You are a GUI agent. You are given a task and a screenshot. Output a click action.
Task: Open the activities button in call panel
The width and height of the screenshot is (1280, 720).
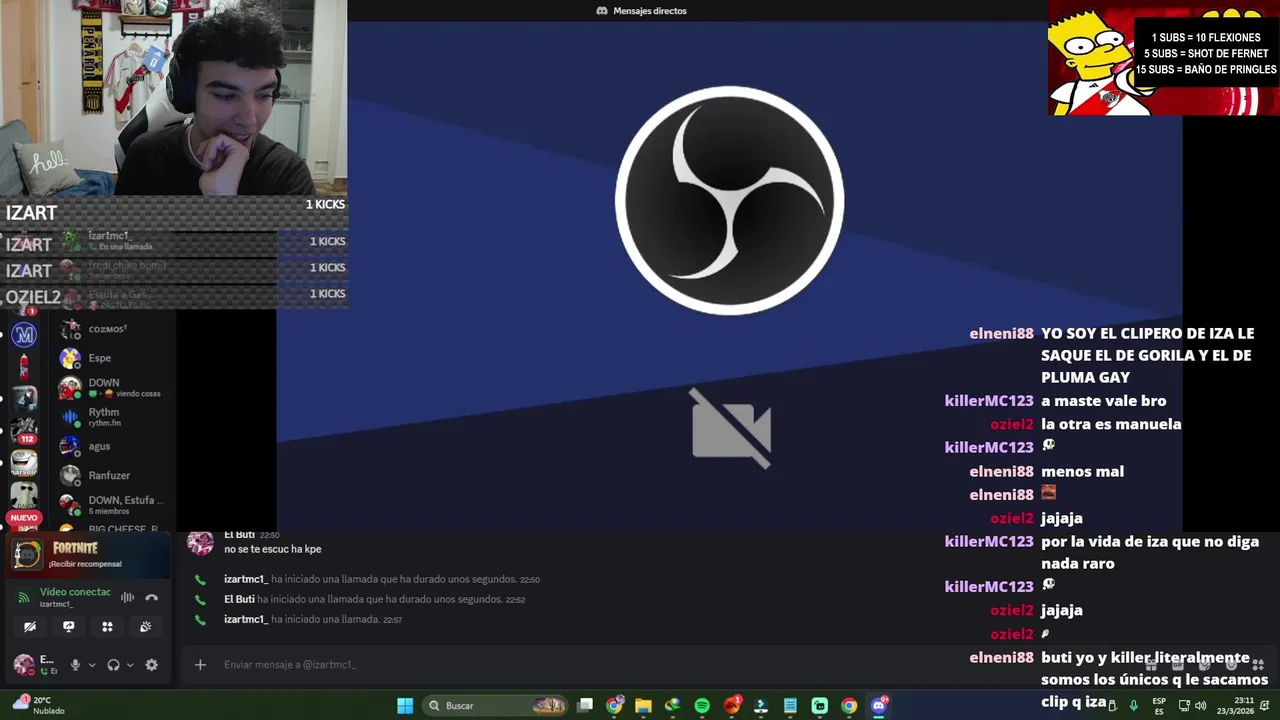(107, 627)
